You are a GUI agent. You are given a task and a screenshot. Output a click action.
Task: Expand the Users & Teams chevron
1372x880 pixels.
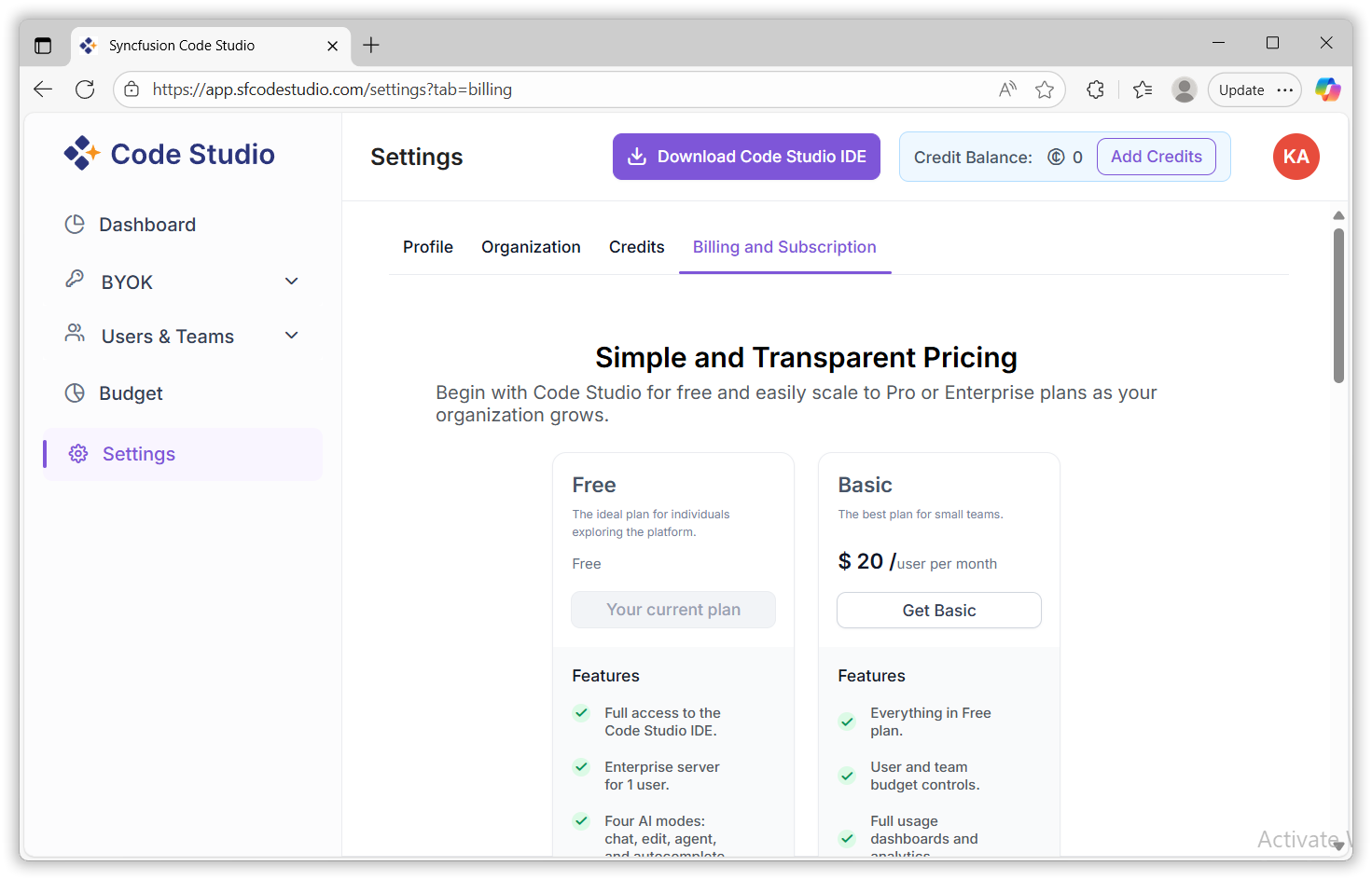[x=291, y=336]
